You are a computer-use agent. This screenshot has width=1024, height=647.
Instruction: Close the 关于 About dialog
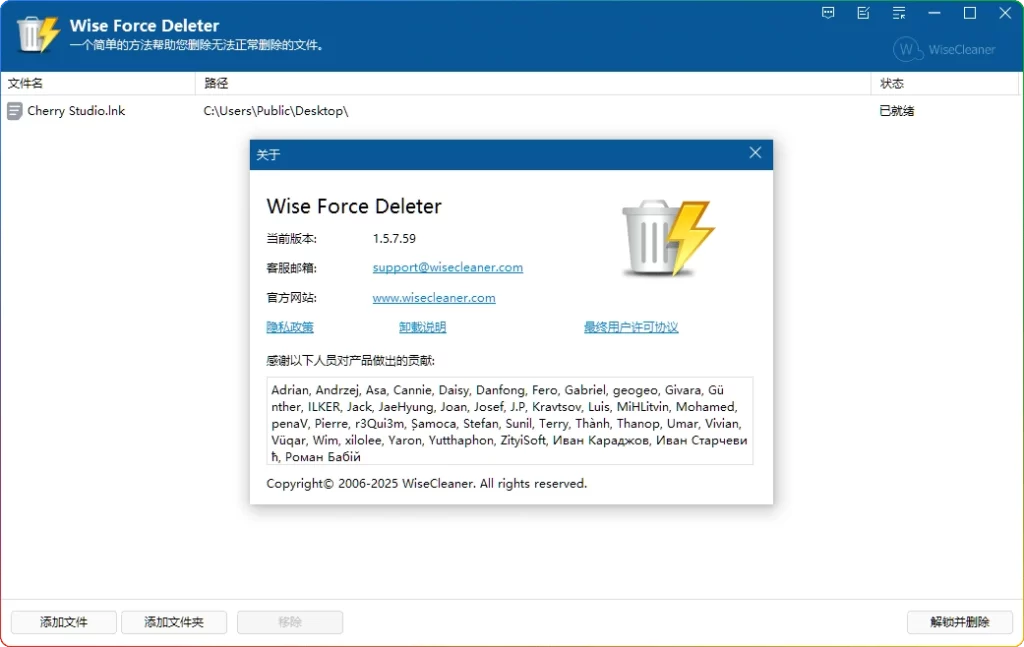(755, 154)
